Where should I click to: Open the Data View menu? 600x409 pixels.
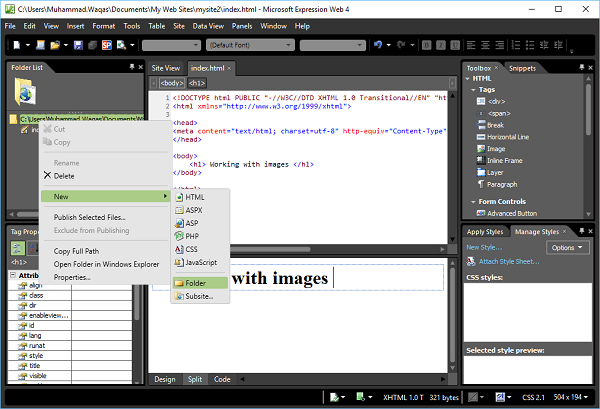coord(208,26)
